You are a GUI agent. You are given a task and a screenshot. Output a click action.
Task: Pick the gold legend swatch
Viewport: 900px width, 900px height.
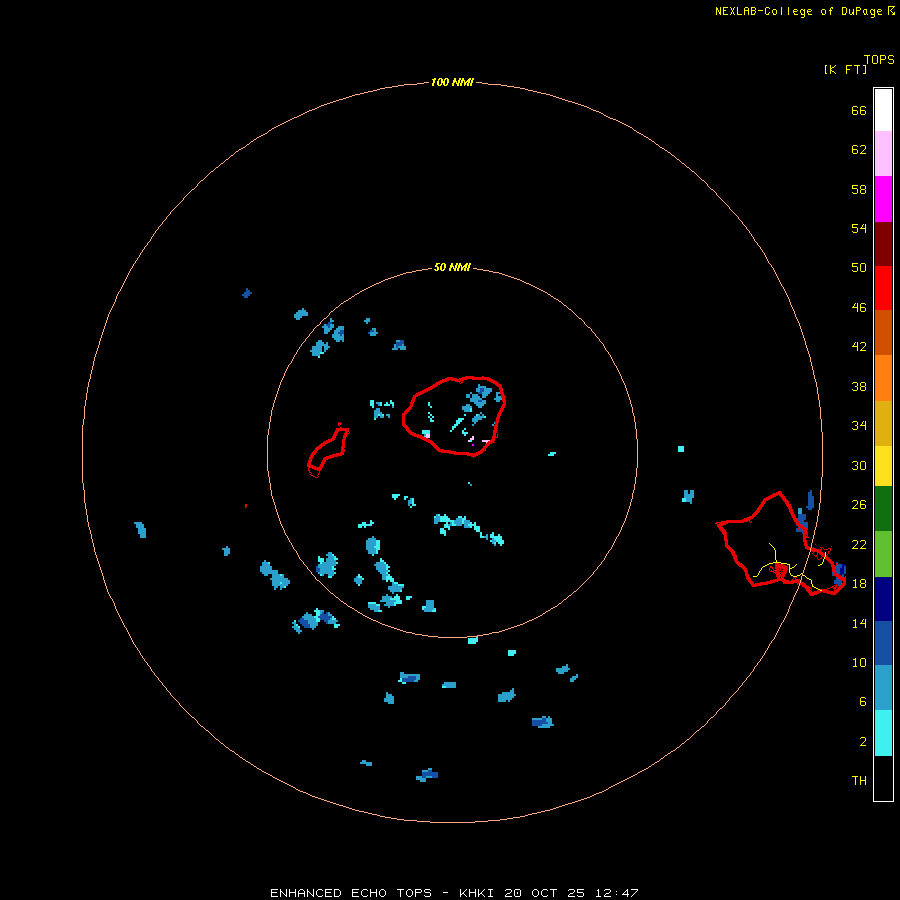coord(883,423)
